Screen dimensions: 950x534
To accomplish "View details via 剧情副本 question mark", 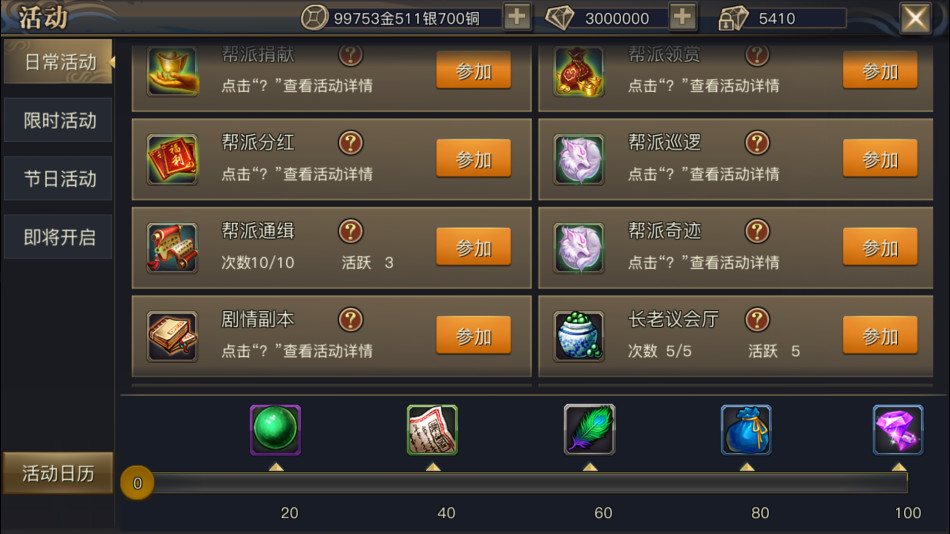I will click(x=350, y=319).
